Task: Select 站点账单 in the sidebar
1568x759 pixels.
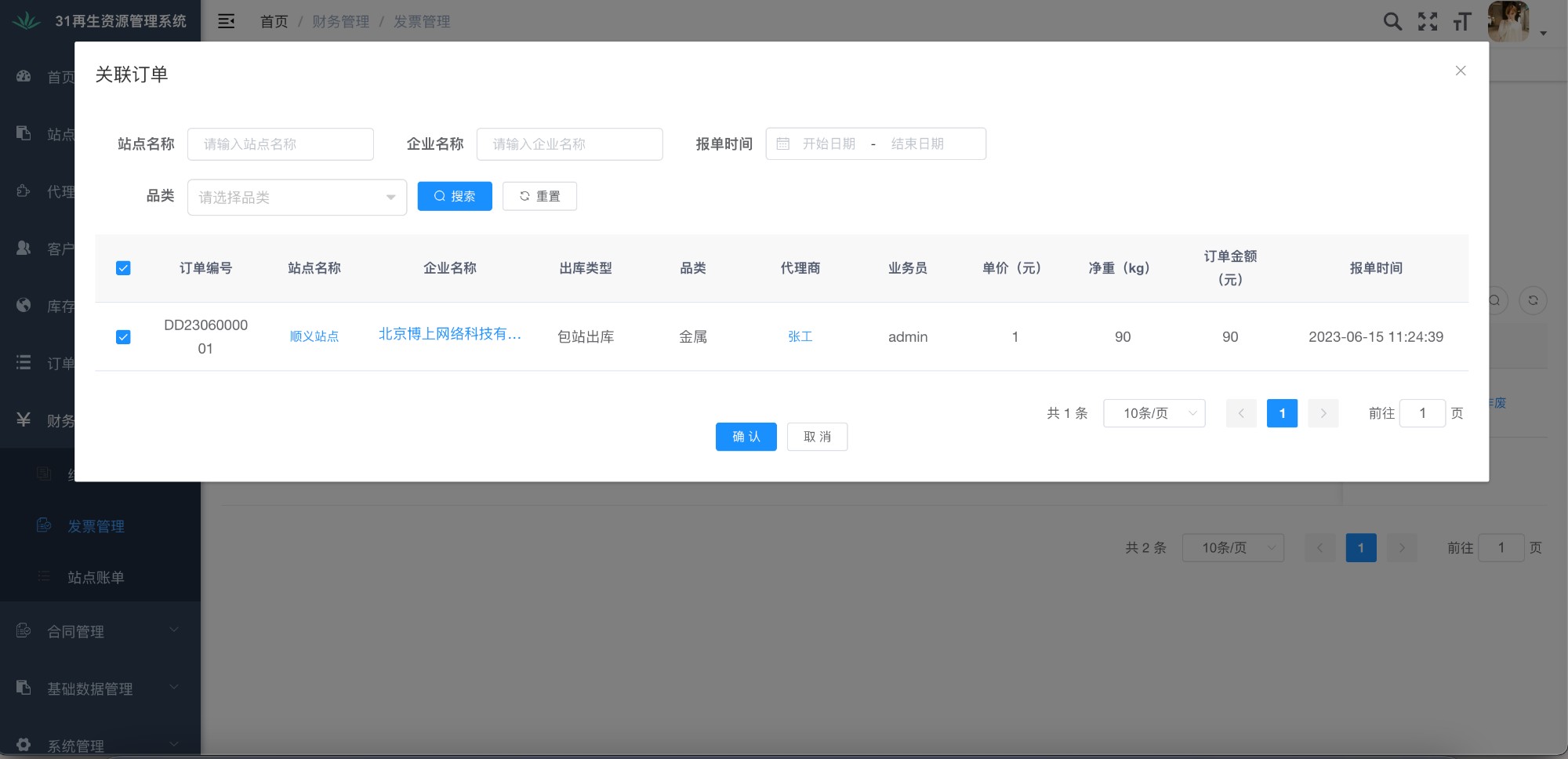Action: coord(96,577)
